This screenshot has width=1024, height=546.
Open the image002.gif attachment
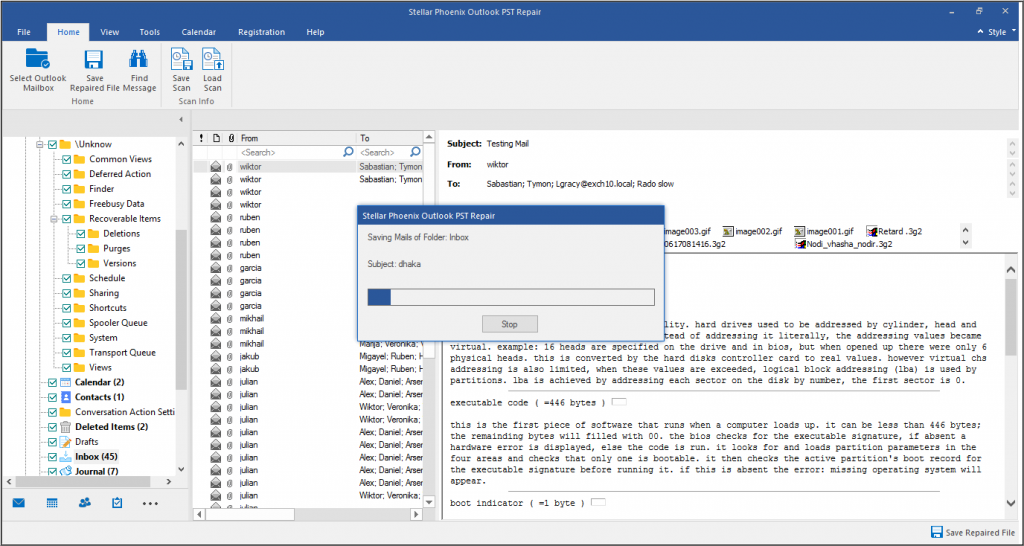(x=752, y=231)
